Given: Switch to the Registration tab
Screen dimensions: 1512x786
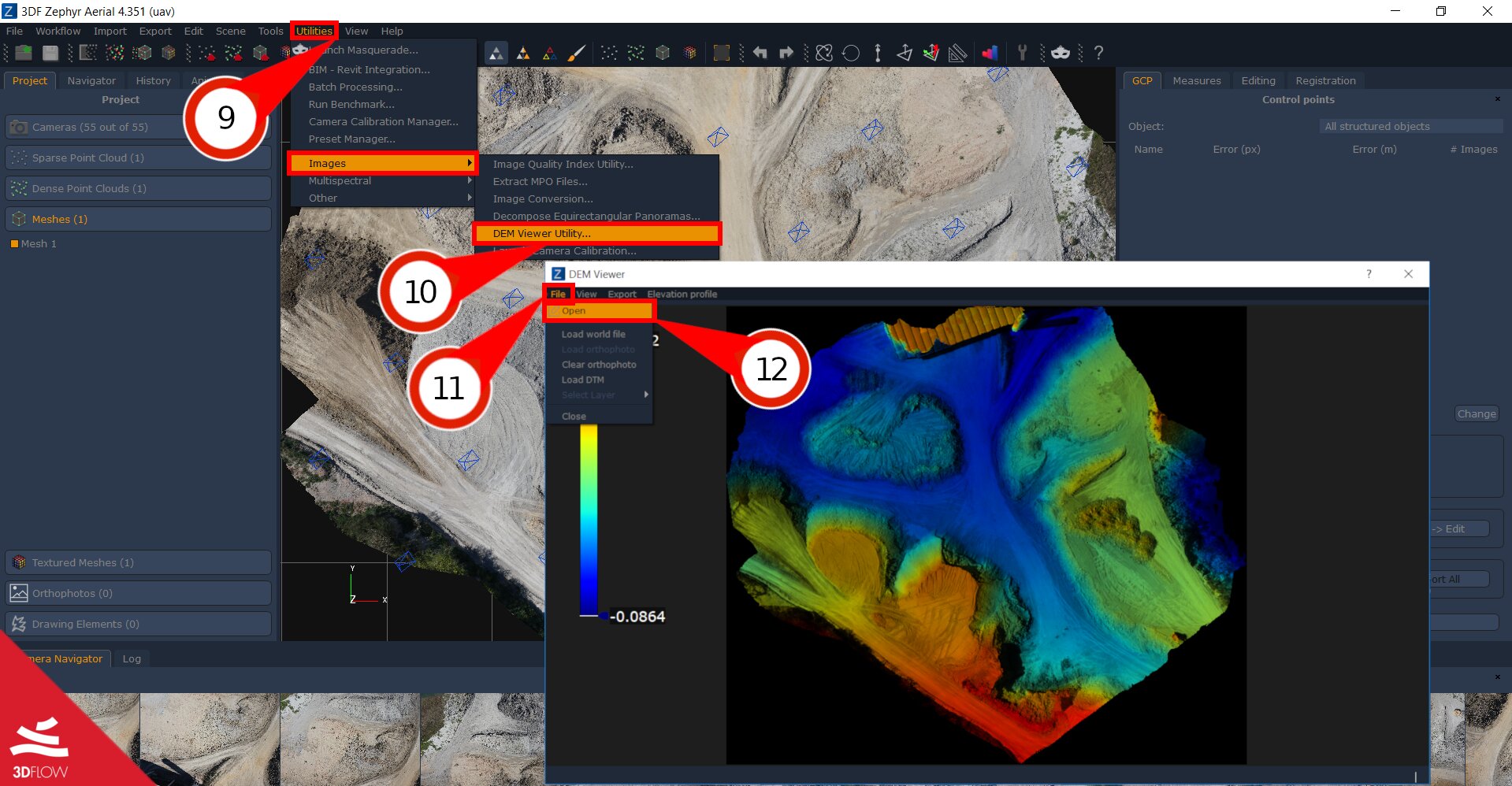Looking at the screenshot, I should (x=1325, y=80).
